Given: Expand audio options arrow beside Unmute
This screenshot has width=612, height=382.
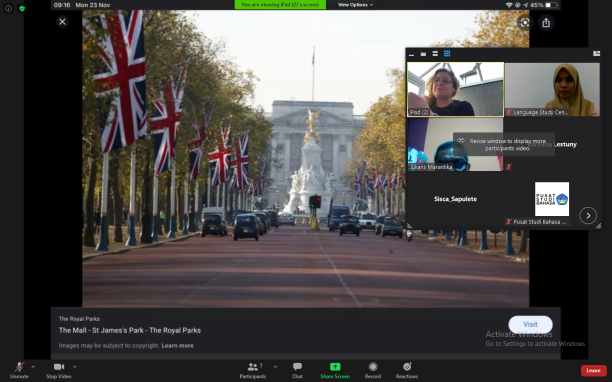Looking at the screenshot, I should coord(33,367).
